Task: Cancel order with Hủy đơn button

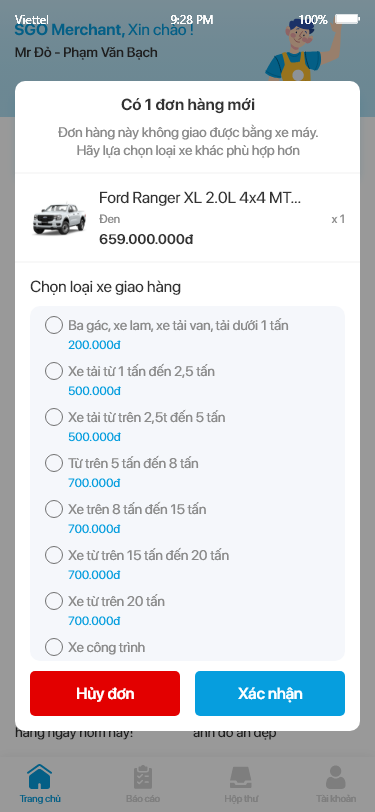Action: pos(105,693)
